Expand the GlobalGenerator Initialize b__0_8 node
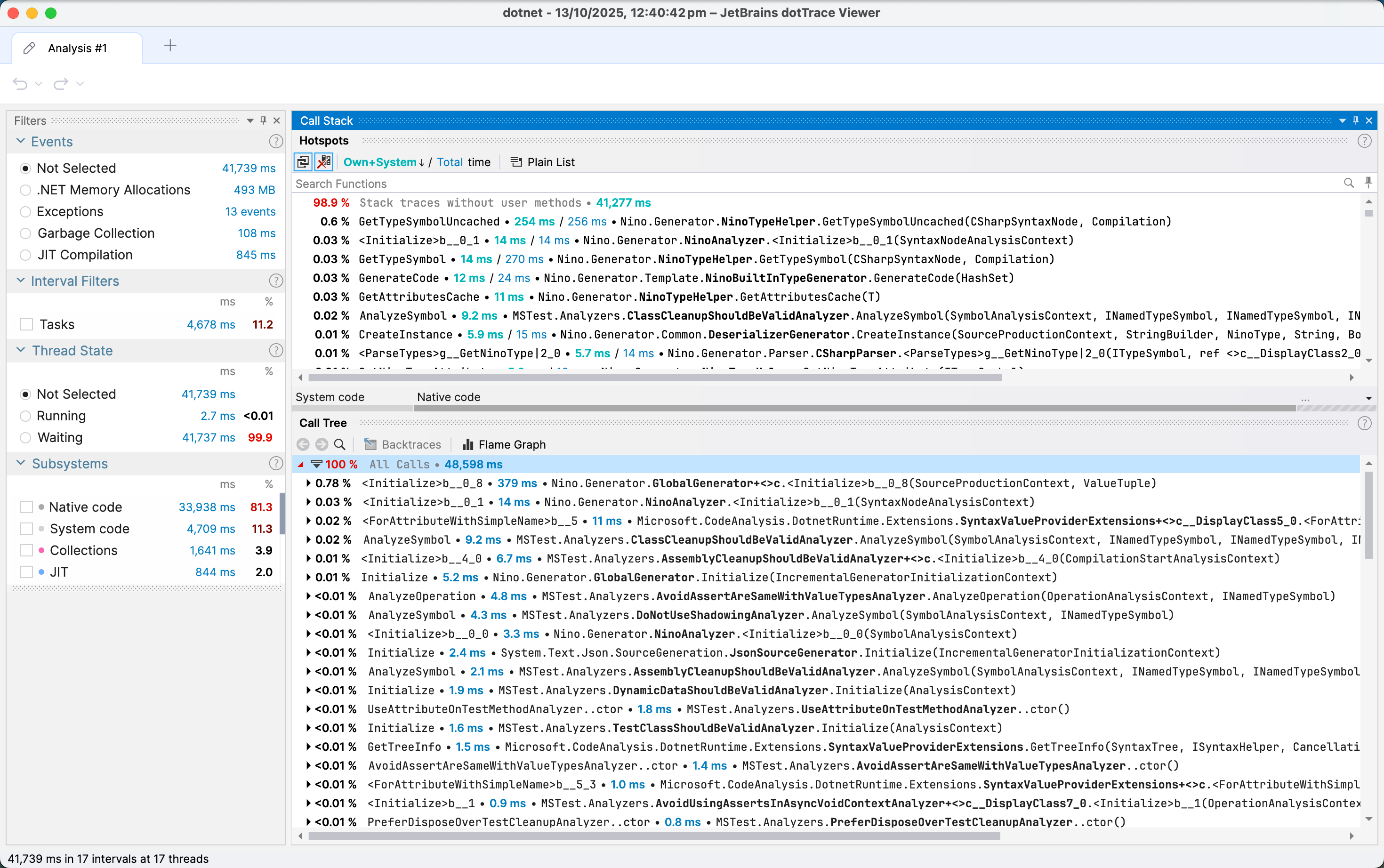1384x868 pixels. 309,483
